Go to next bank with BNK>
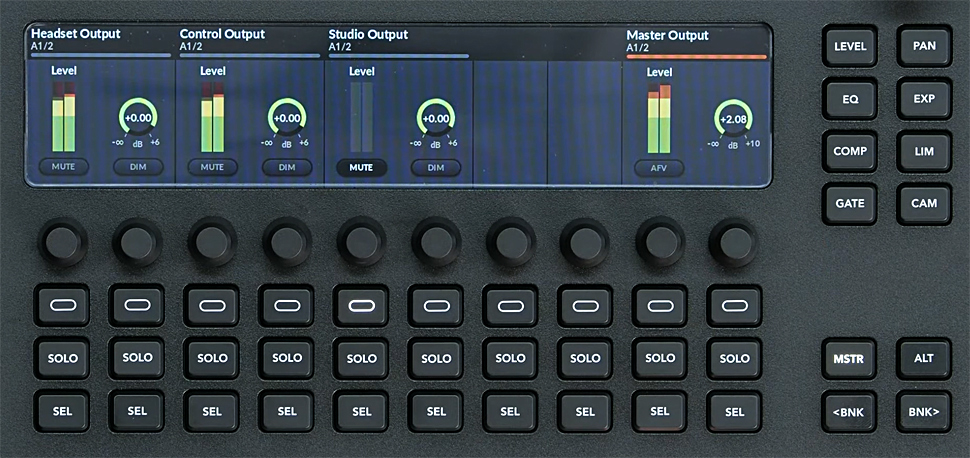970x458 pixels. (924, 411)
